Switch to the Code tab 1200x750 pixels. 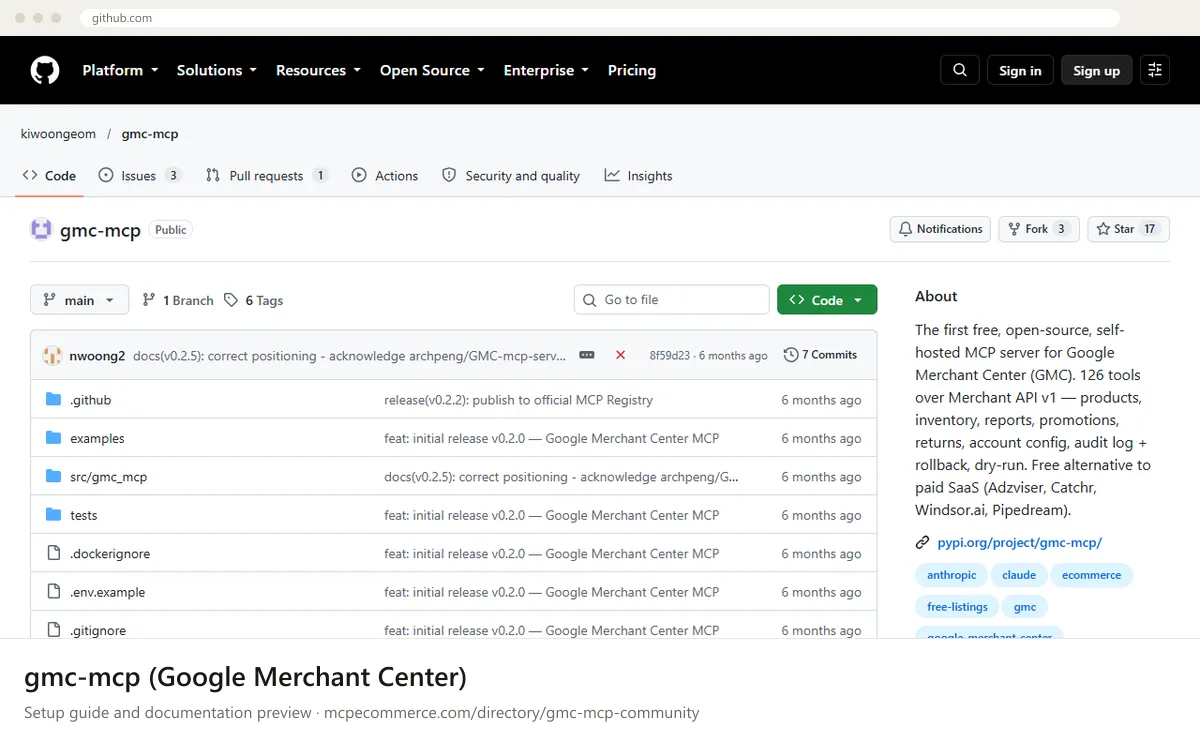[x=50, y=176]
